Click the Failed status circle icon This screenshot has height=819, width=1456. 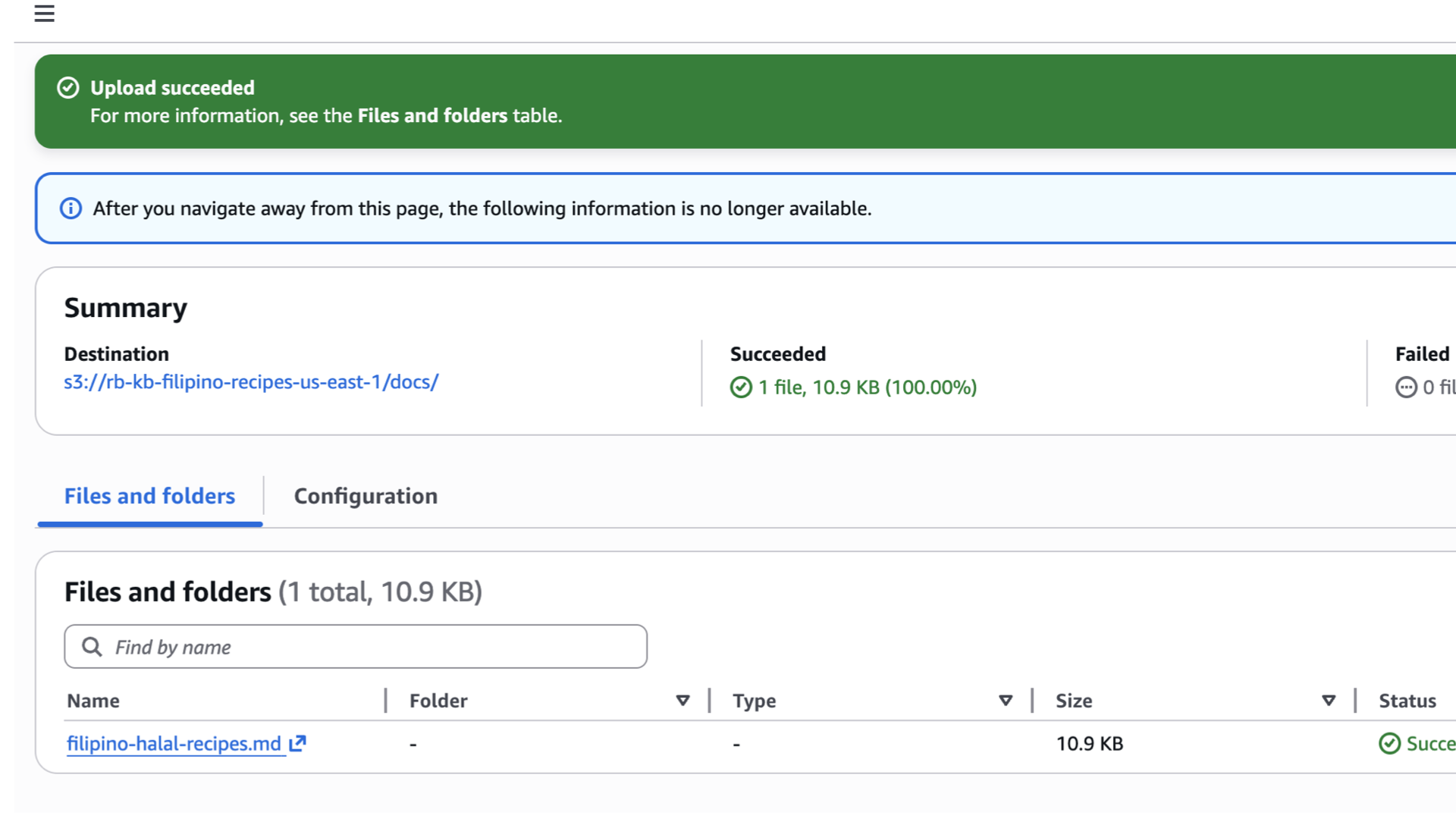click(1406, 388)
